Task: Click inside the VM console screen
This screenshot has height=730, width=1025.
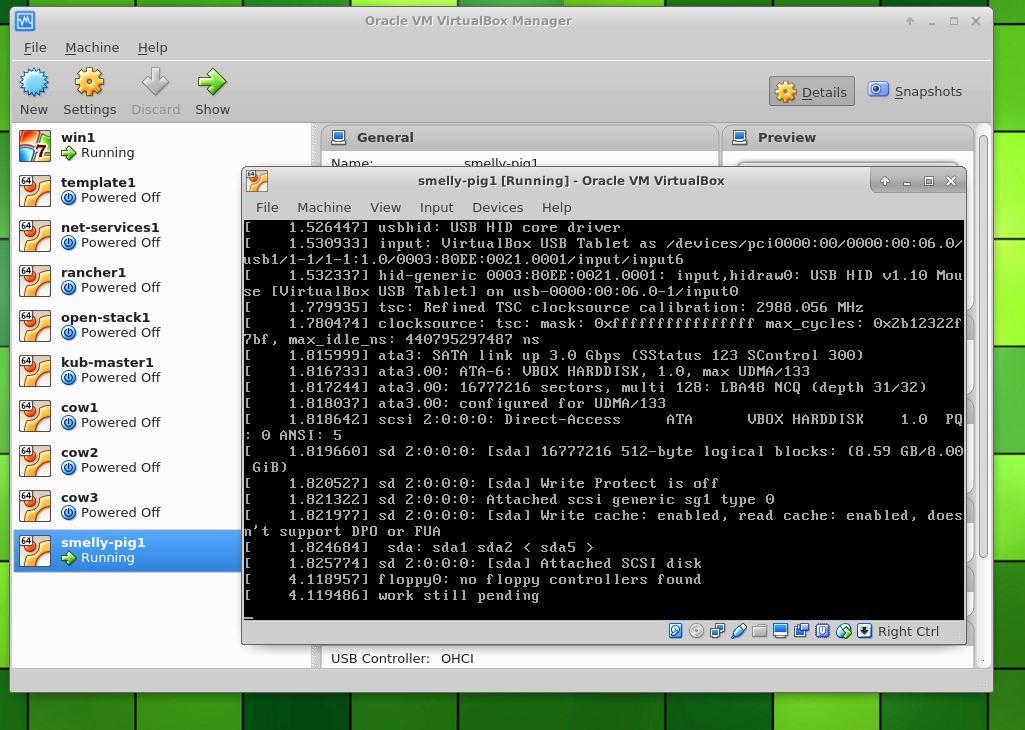Action: click(603, 420)
